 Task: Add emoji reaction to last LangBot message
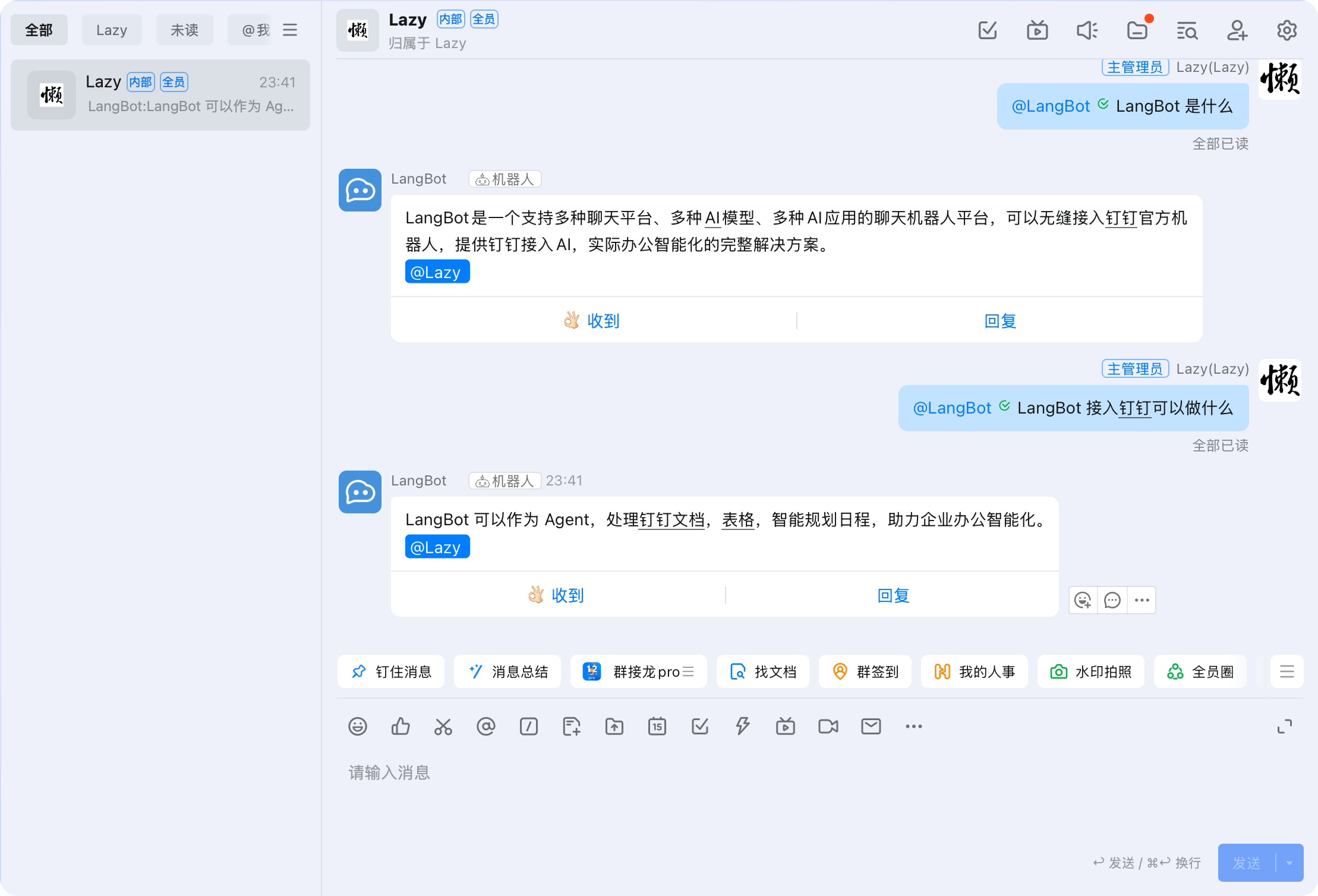coord(1083,600)
